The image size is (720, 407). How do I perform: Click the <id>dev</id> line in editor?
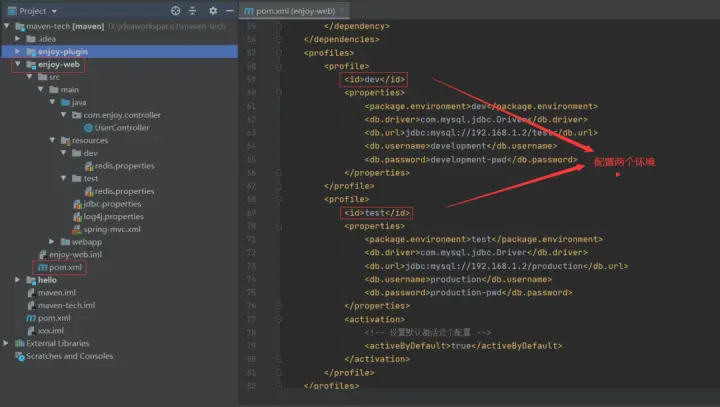374,79
